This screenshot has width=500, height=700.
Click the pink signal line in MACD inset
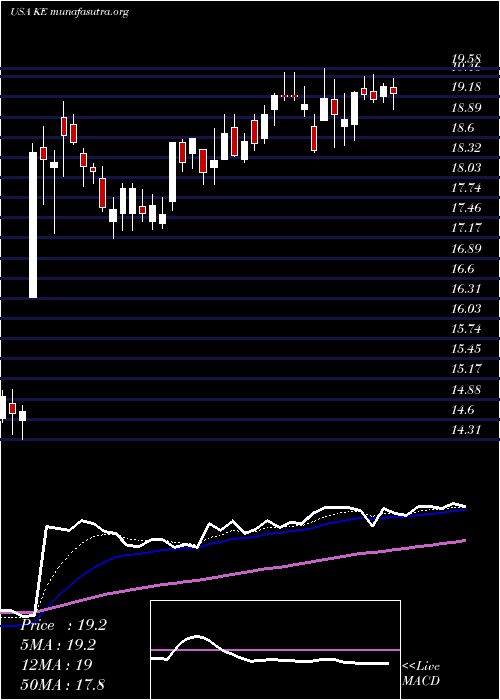point(275,650)
